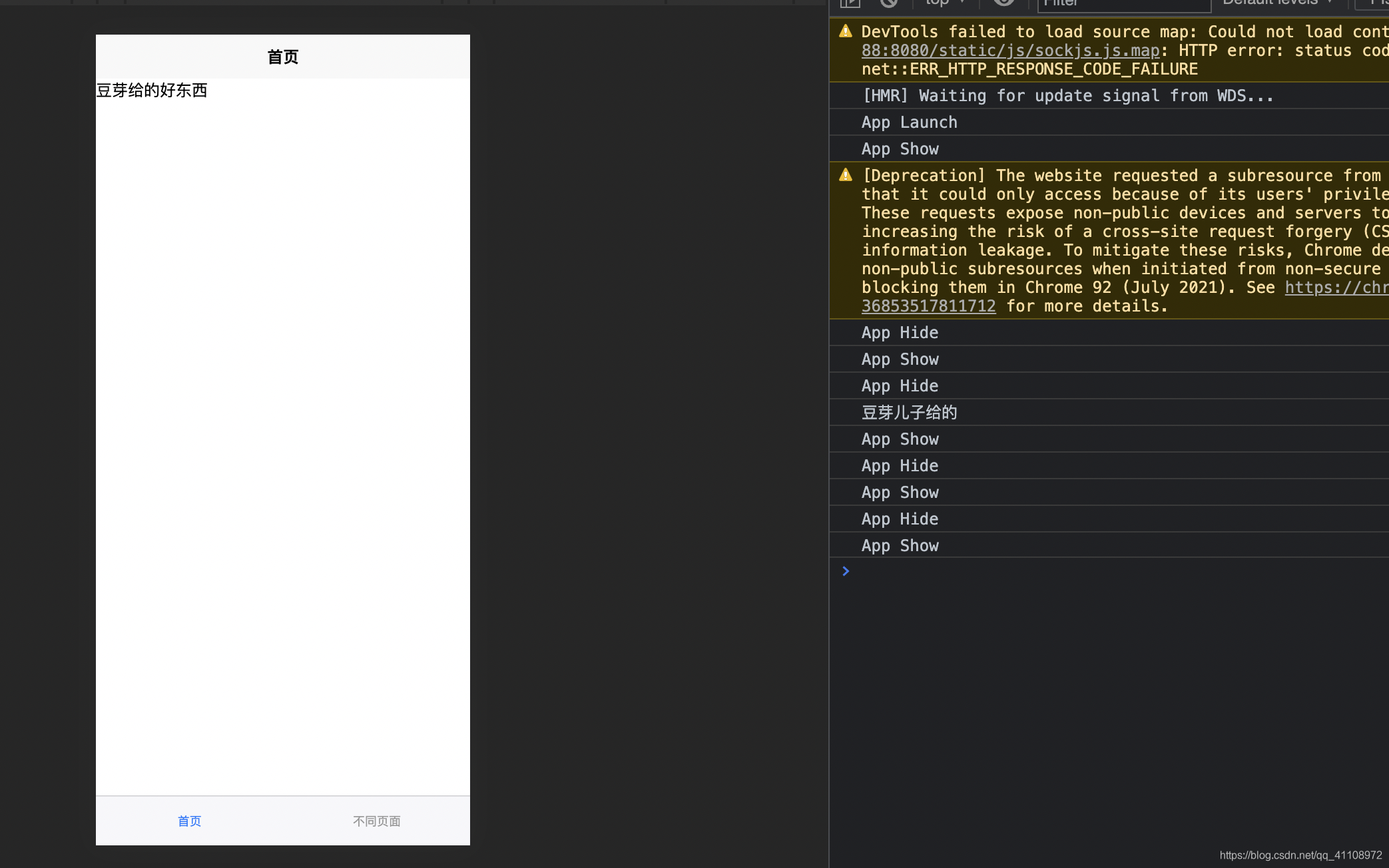Select App Hide entry directly above 豆芽儿子给的

tap(1109, 386)
